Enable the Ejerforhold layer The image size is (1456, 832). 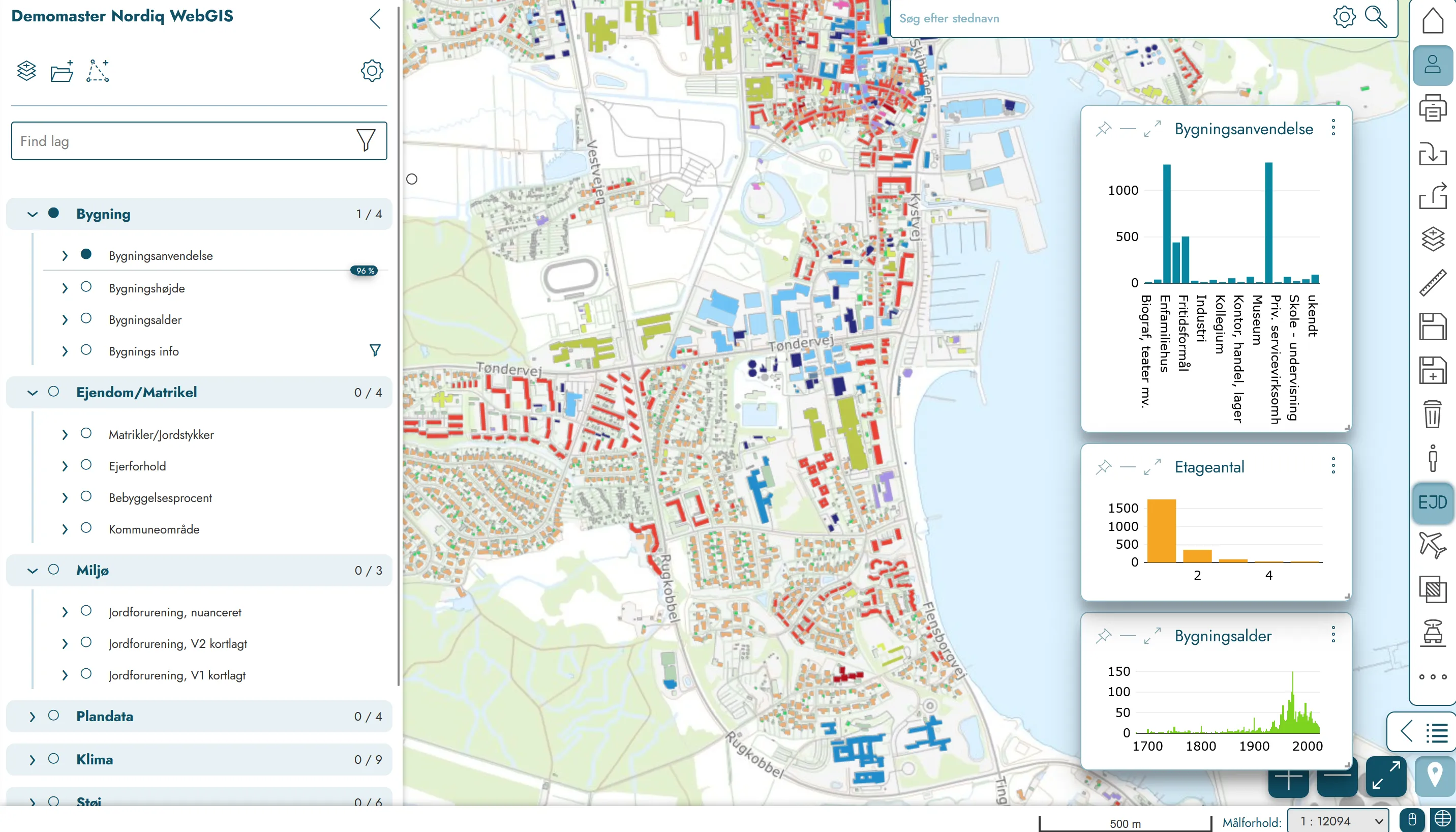[86, 465]
